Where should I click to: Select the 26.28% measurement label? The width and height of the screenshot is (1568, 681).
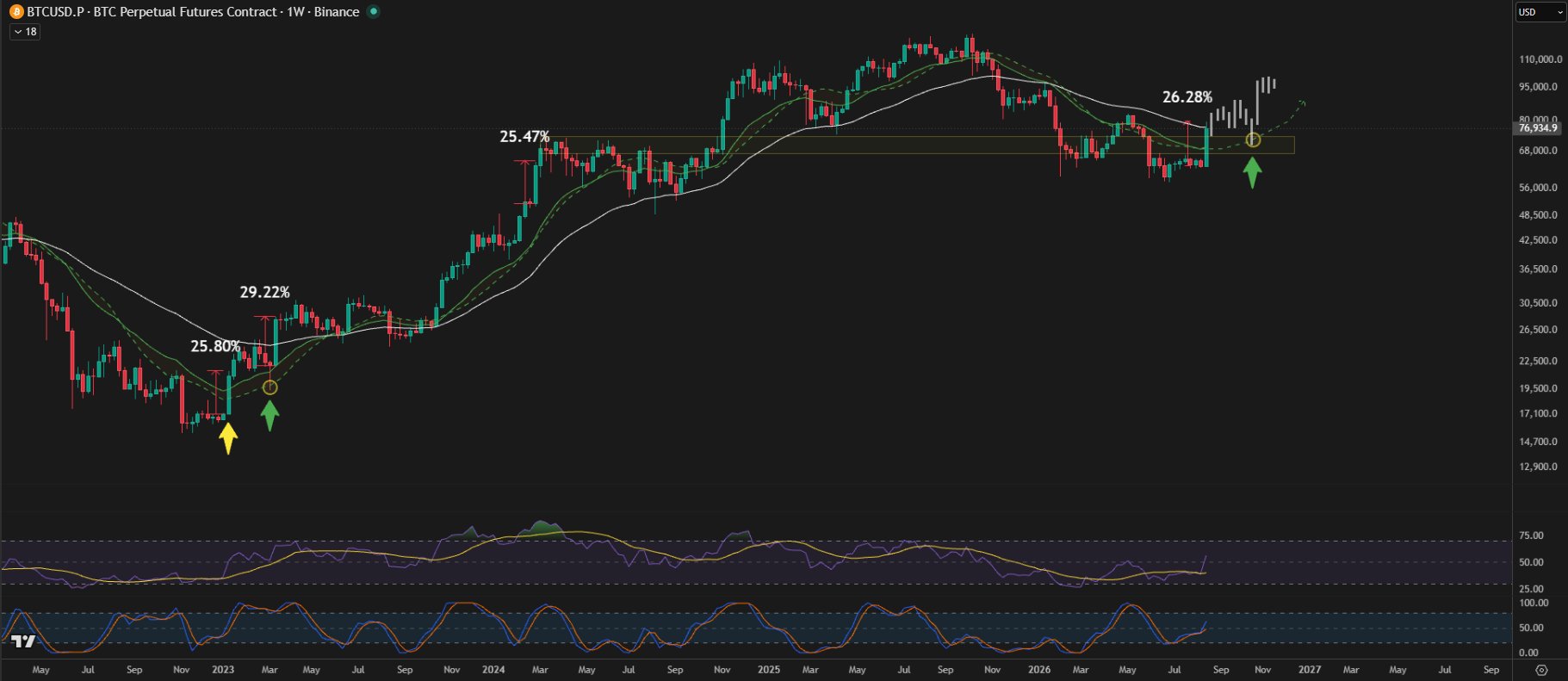[x=1187, y=97]
